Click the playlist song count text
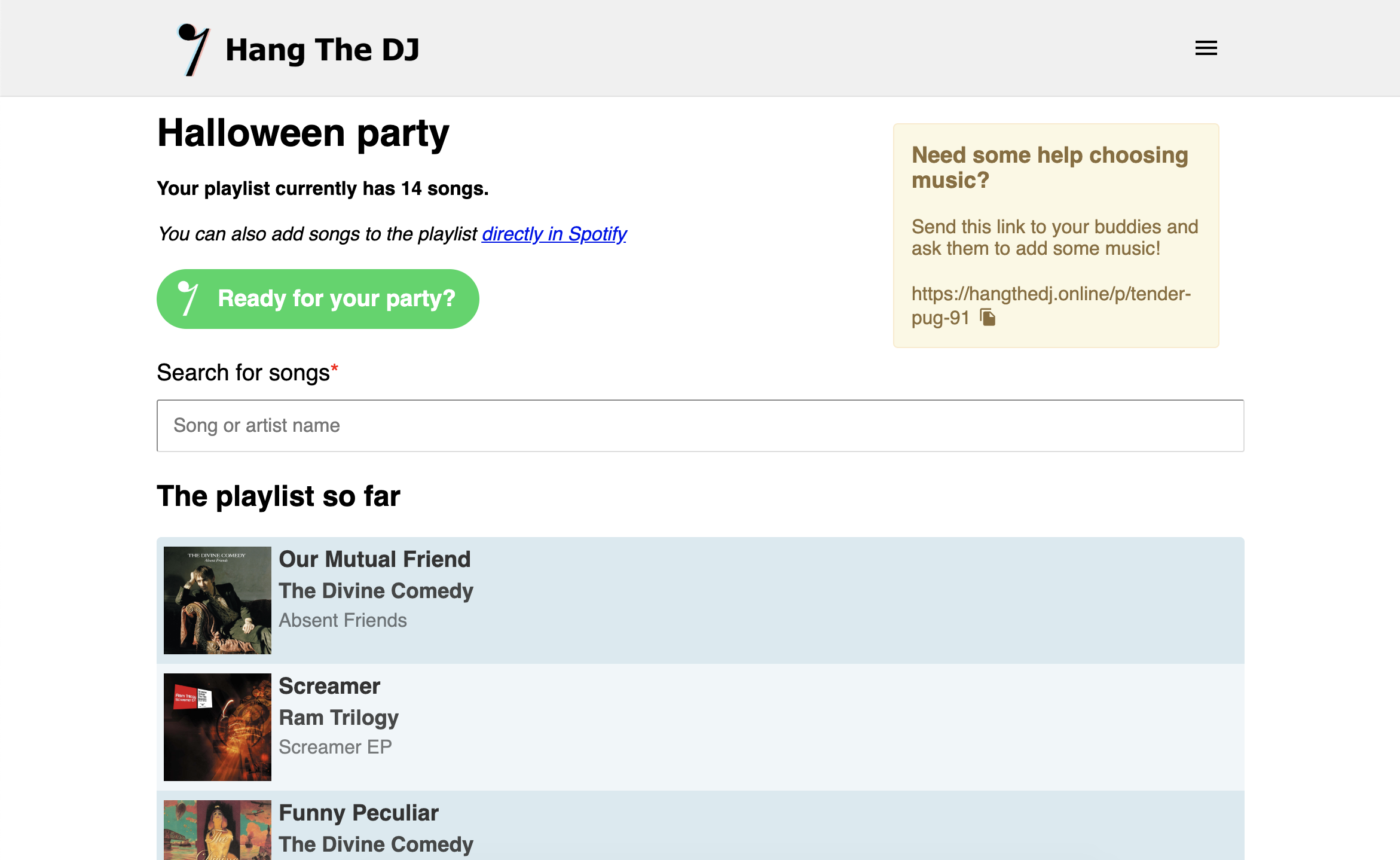Image resolution: width=1400 pixels, height=860 pixels. [322, 188]
